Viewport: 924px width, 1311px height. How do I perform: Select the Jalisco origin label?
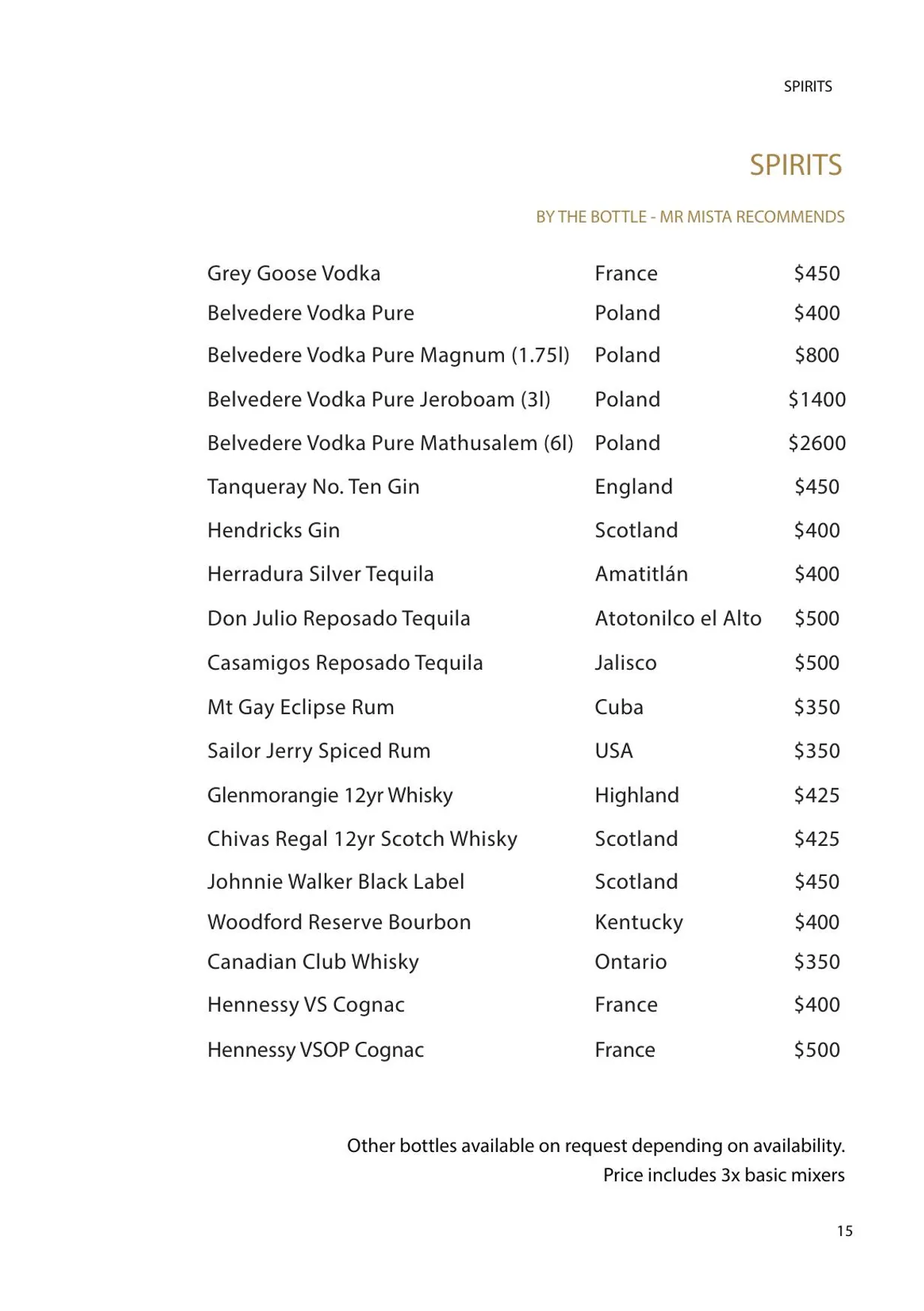pyautogui.click(x=625, y=662)
